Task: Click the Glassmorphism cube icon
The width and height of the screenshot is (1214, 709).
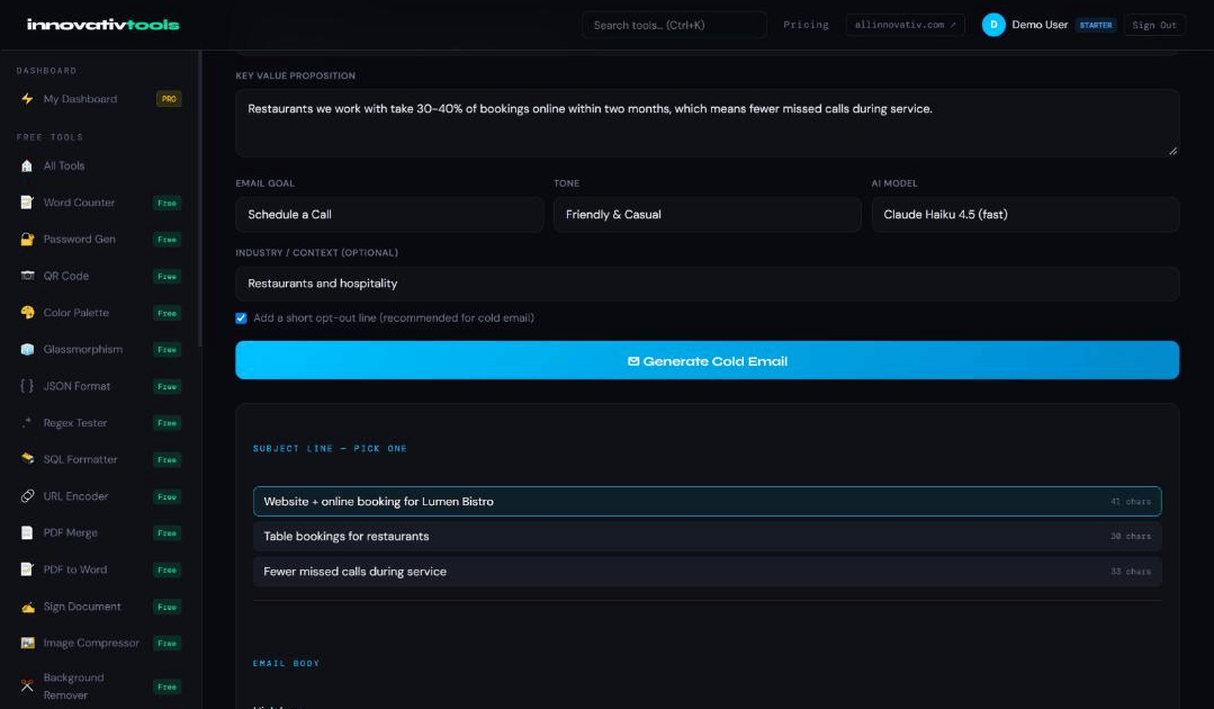Action: (27, 349)
